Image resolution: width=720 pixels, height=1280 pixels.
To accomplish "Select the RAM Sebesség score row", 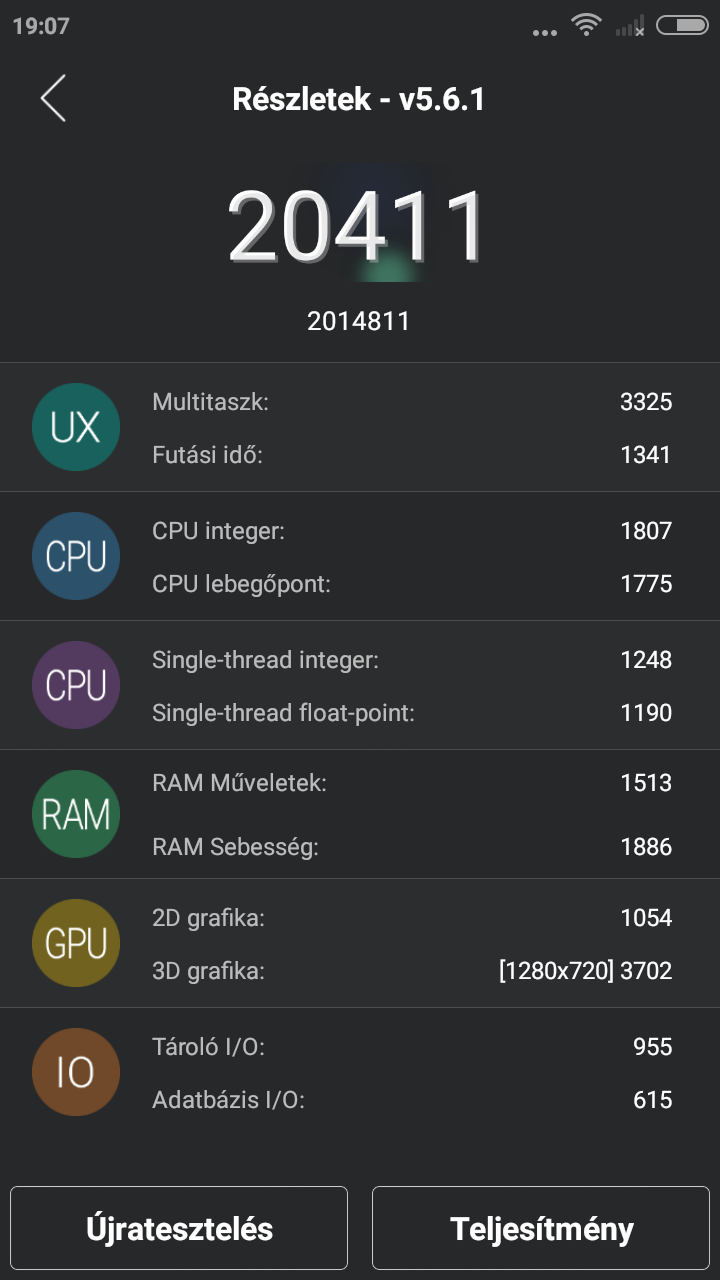I will click(x=411, y=847).
